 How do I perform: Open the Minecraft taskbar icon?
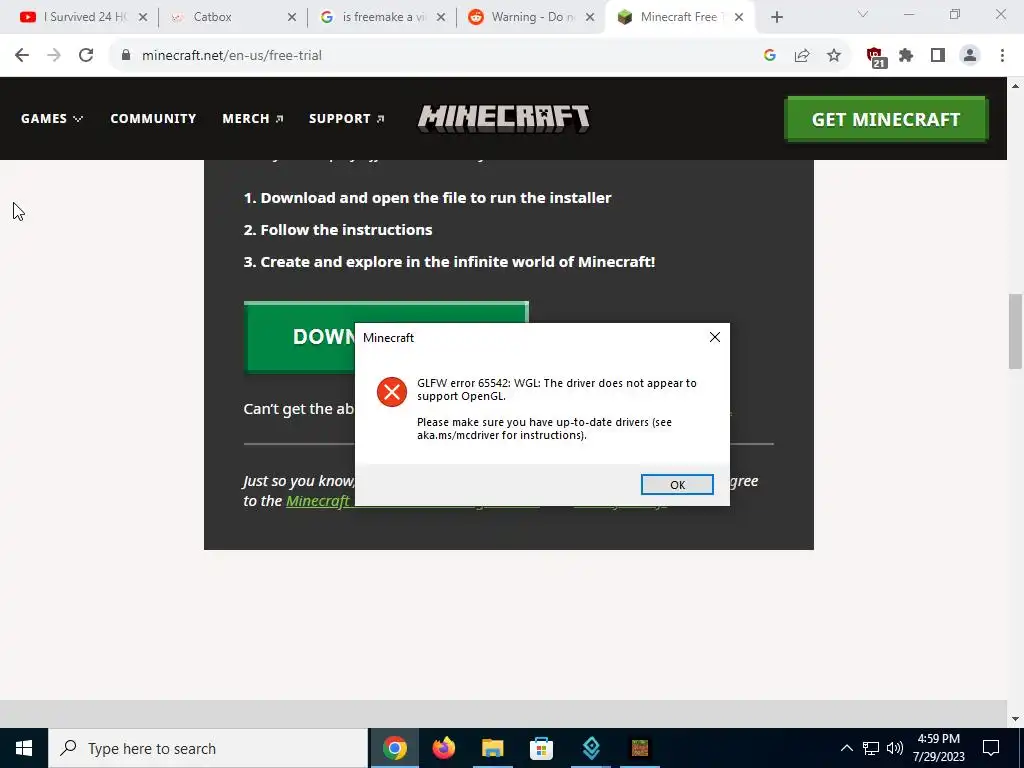[639, 748]
